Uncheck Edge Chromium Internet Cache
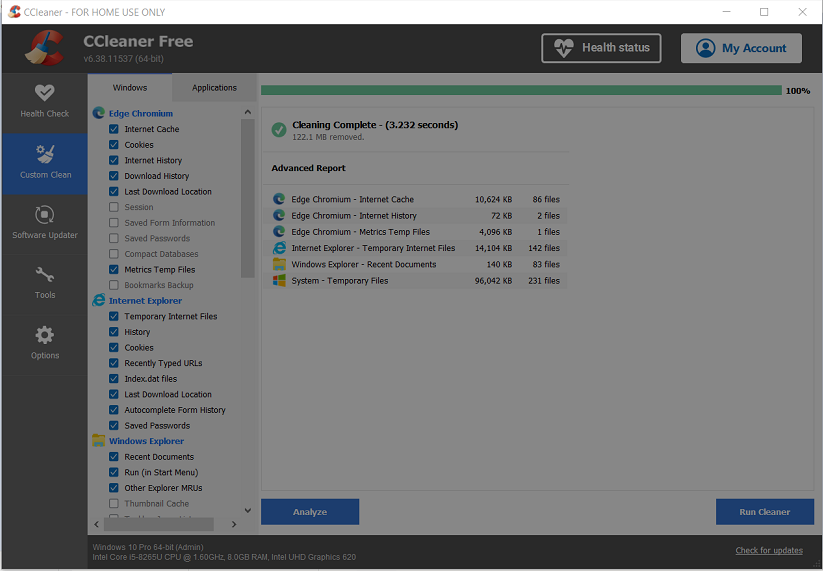 (114, 129)
